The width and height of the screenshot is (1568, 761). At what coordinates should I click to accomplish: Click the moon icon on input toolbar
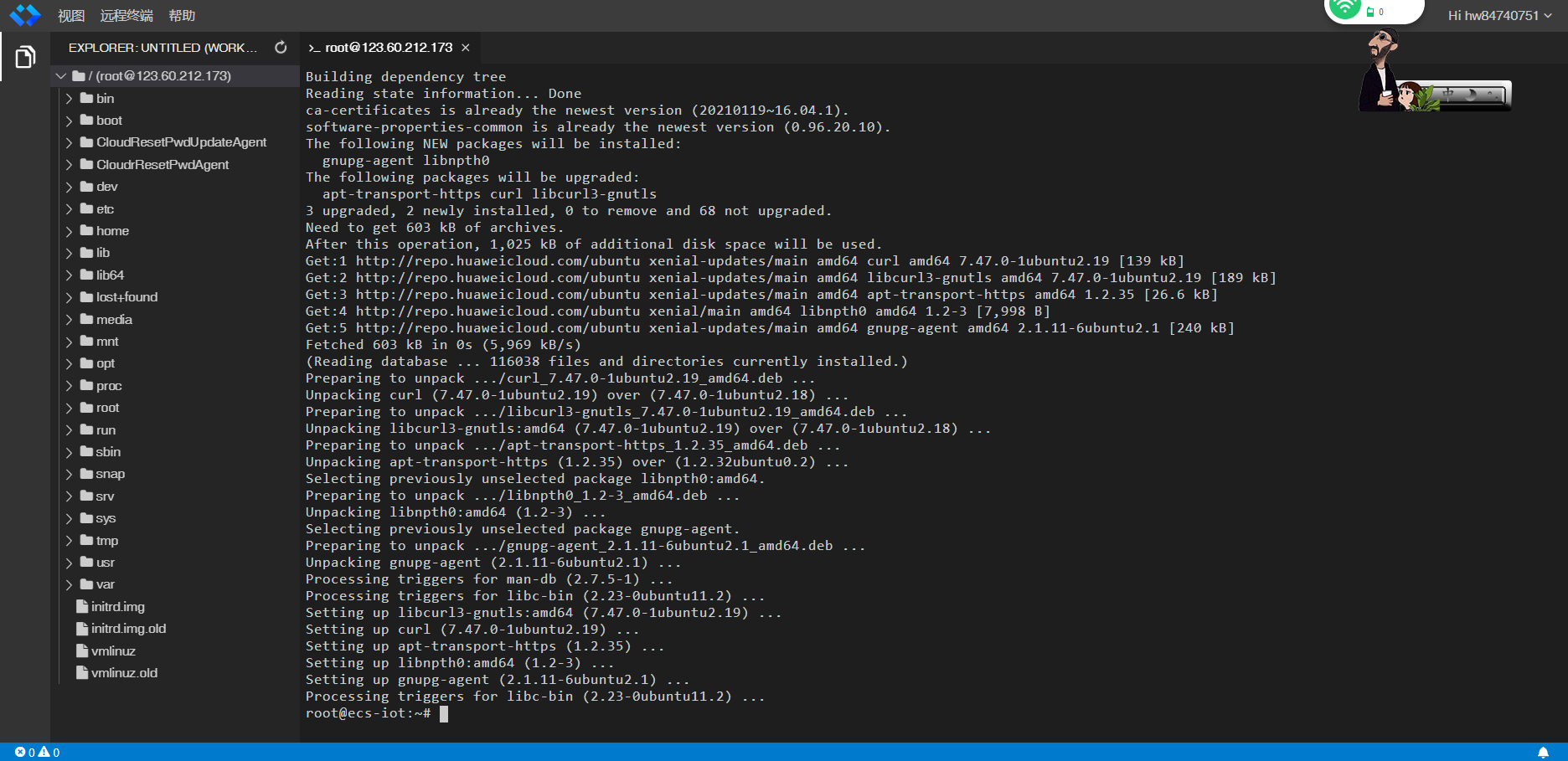[1471, 95]
